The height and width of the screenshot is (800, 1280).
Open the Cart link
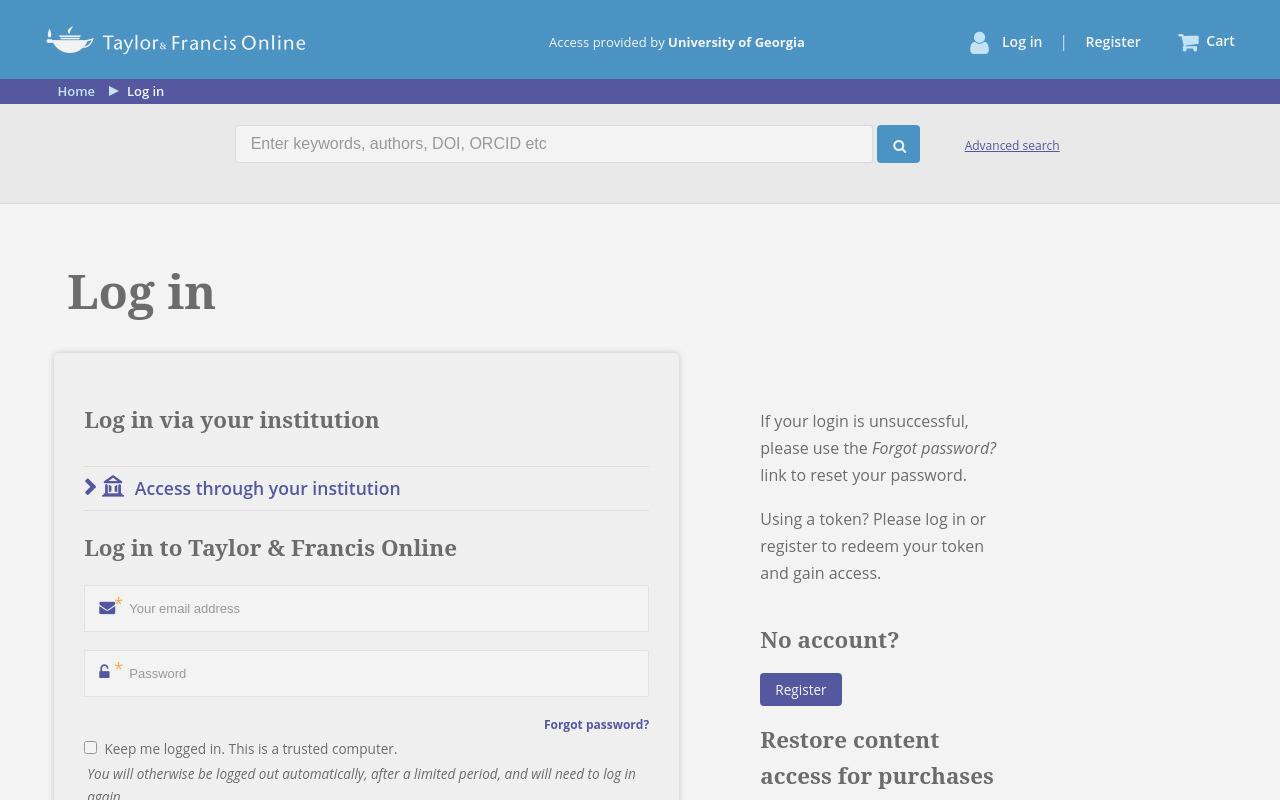(1220, 41)
